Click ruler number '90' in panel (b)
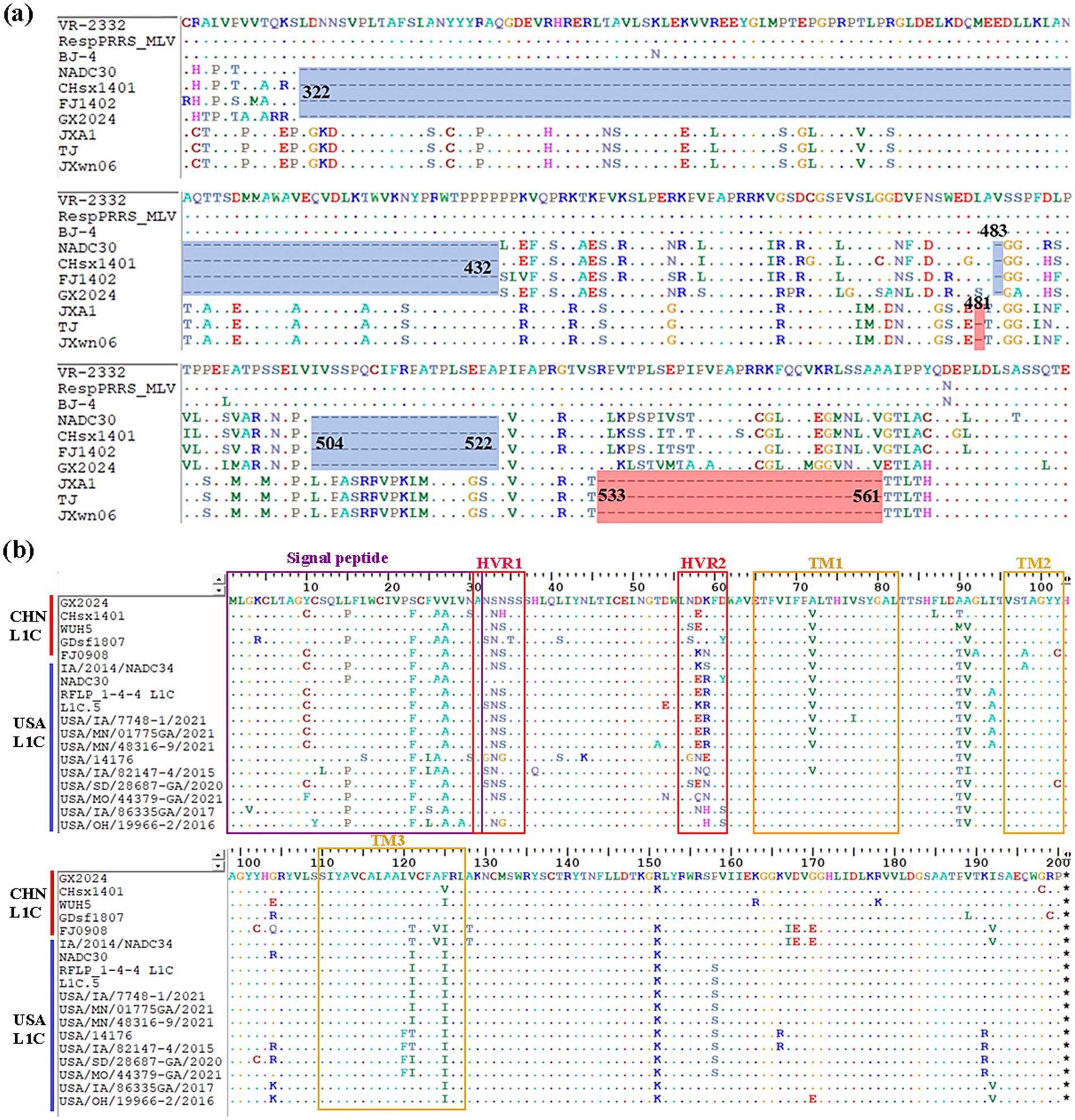 (964, 587)
